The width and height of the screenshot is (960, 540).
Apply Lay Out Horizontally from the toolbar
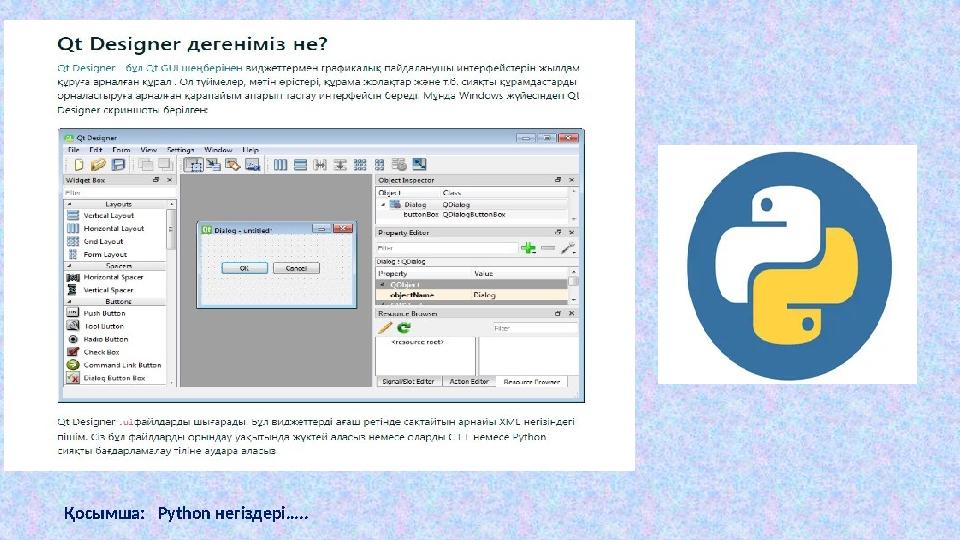(280, 165)
